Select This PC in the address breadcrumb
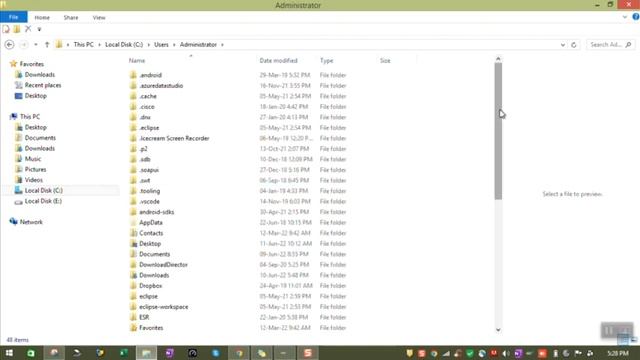The image size is (640, 360). point(84,44)
